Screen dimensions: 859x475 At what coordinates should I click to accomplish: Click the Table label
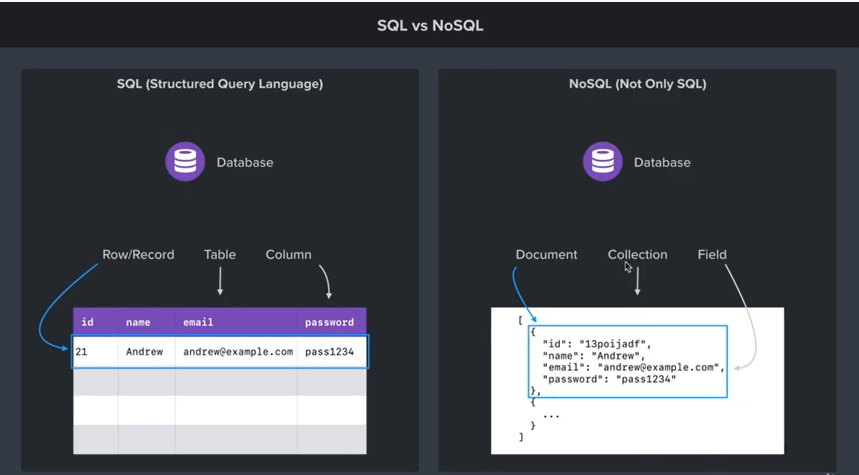point(220,255)
